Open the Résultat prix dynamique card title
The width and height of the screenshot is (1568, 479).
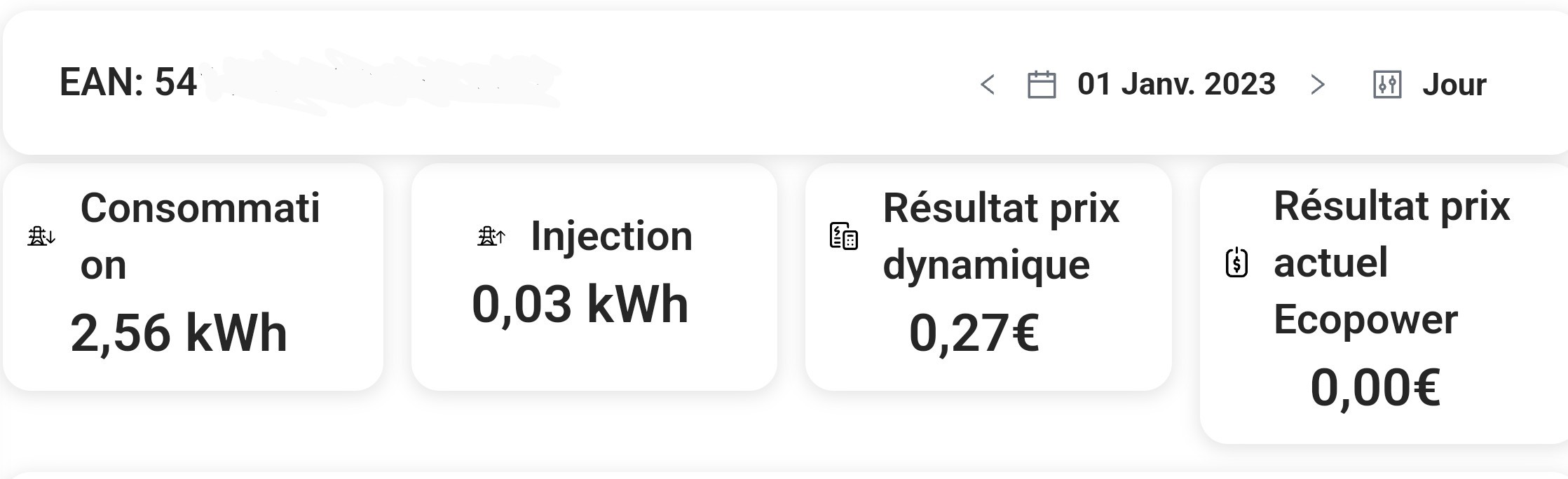click(1000, 236)
